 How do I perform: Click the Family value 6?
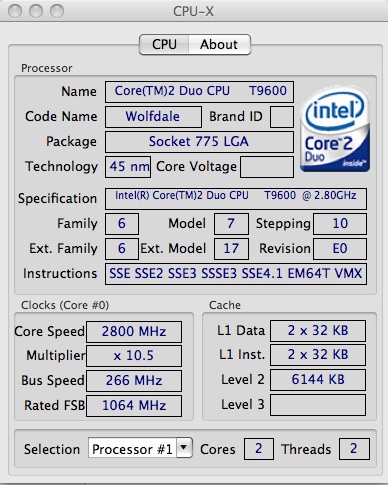point(122,224)
